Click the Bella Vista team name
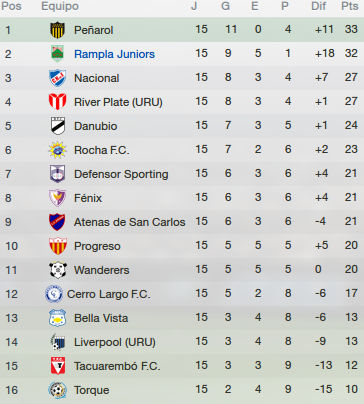The image size is (364, 404). coord(101,318)
